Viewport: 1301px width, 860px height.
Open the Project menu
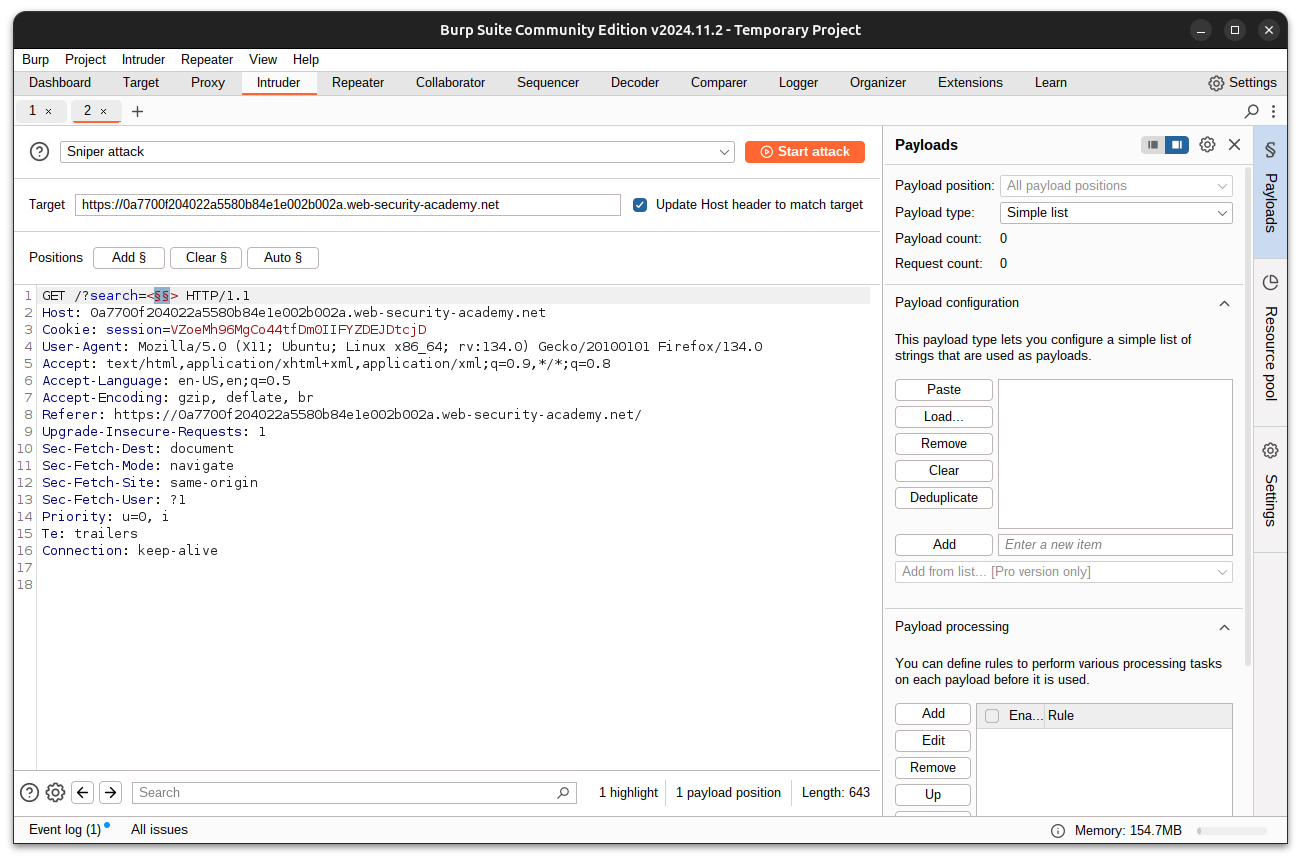[x=86, y=60]
